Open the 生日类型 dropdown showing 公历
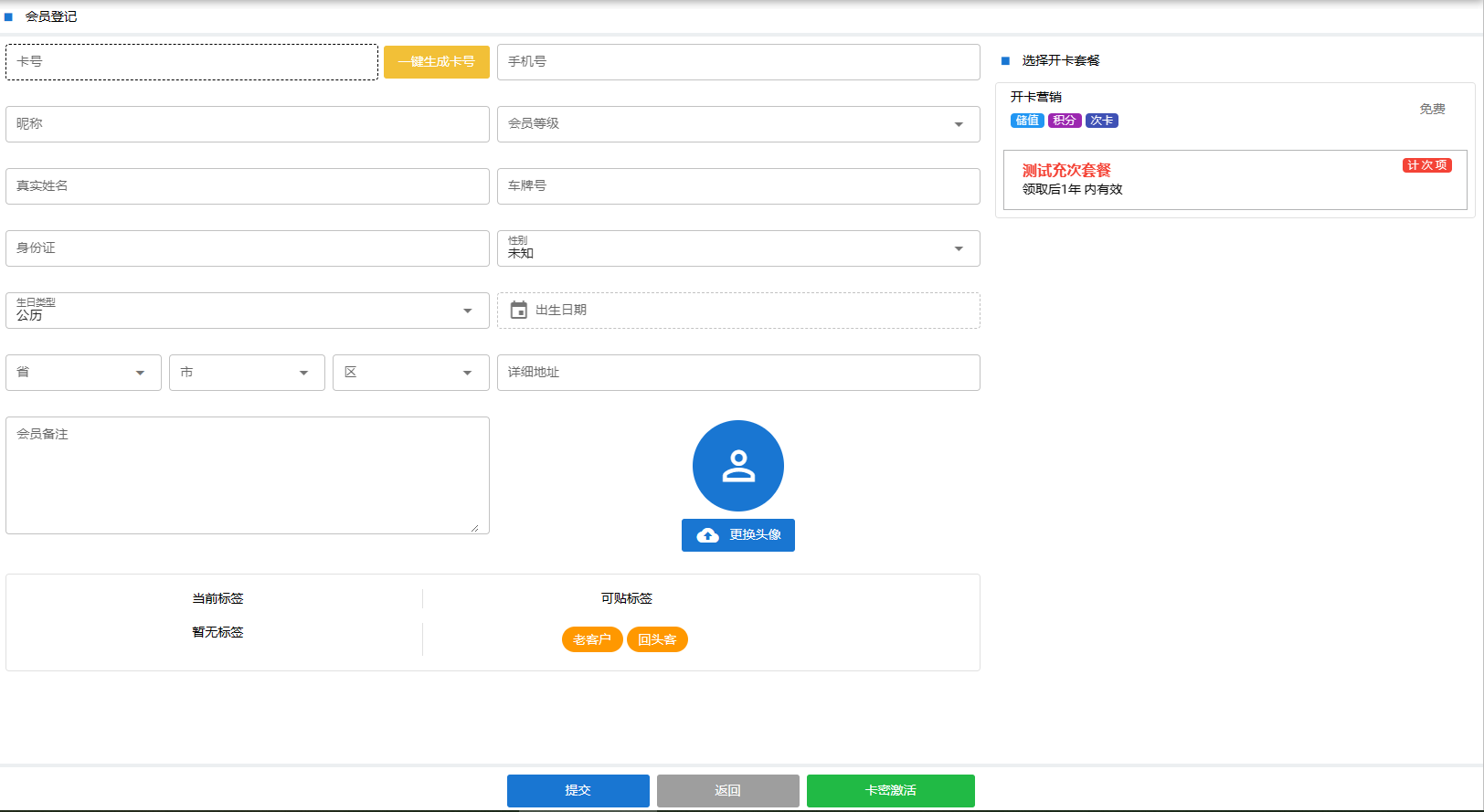The height and width of the screenshot is (812, 1484). coord(248,311)
